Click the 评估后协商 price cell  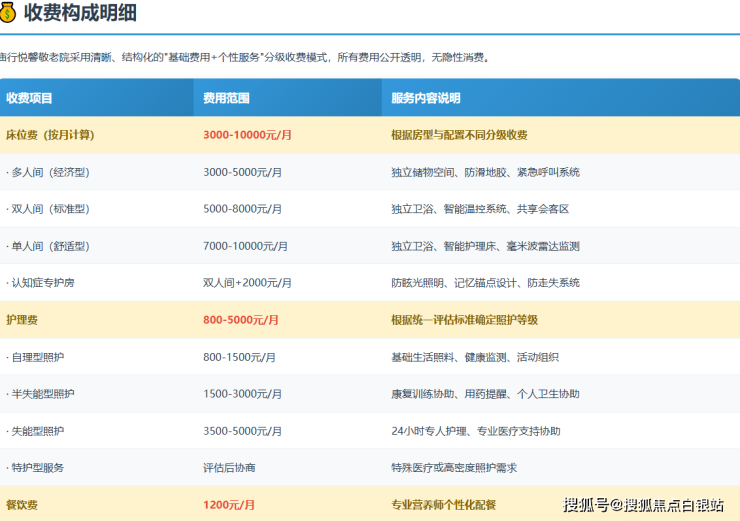[229, 468]
